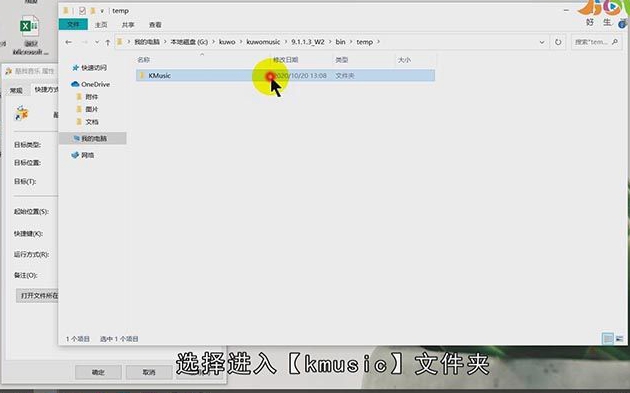This screenshot has width=630, height=393.
Task: Click 确定 button in properties dialog
Action: point(98,372)
